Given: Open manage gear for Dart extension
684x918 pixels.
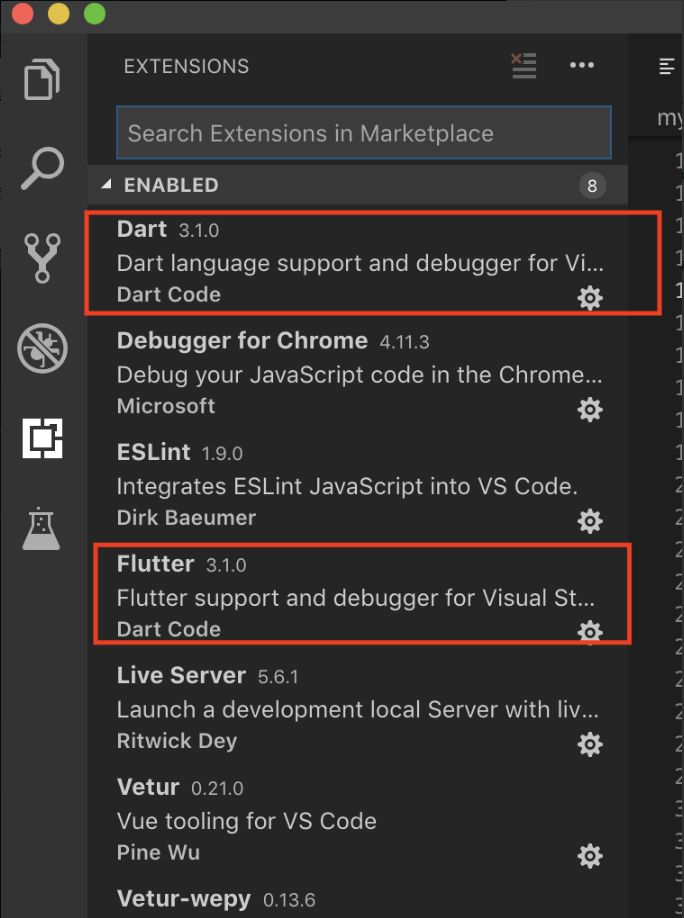Looking at the screenshot, I should 590,297.
